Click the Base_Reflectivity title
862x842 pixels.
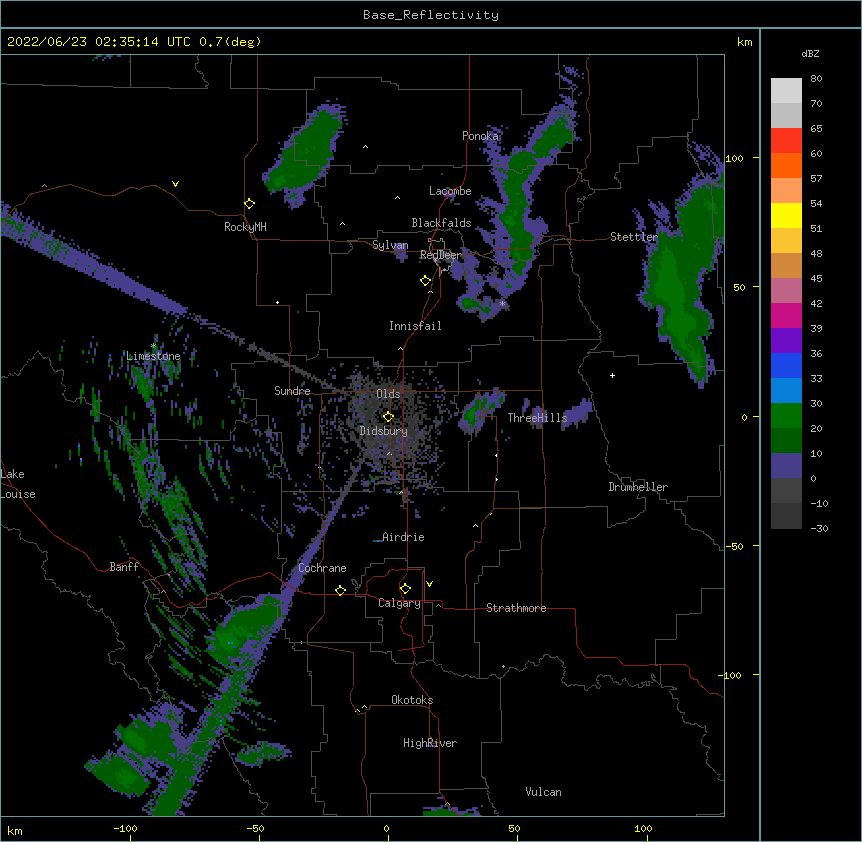(431, 15)
